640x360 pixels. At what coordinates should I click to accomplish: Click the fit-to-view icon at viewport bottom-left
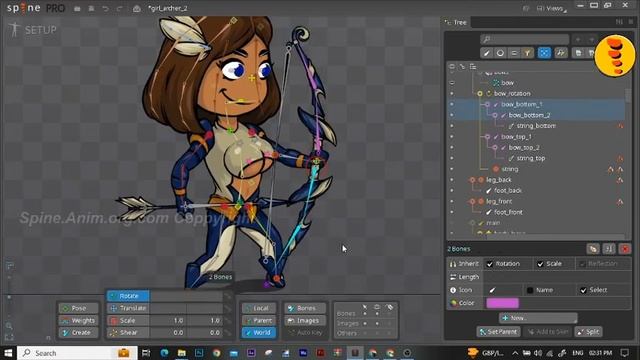pyautogui.click(x=9, y=338)
